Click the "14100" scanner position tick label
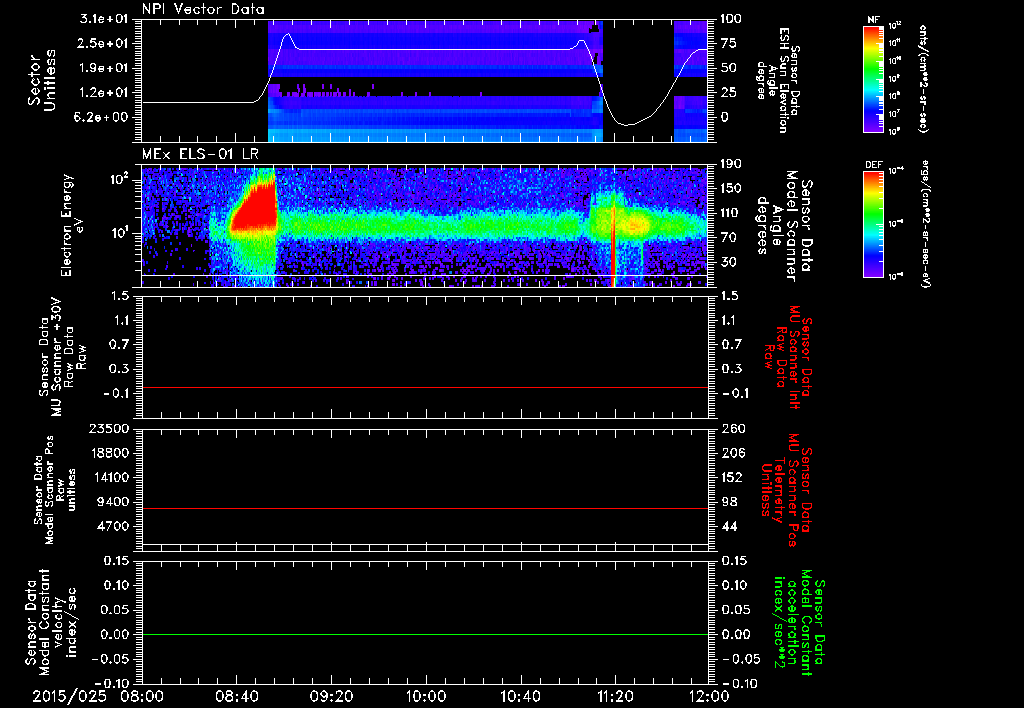The image size is (1024, 708). [111, 477]
